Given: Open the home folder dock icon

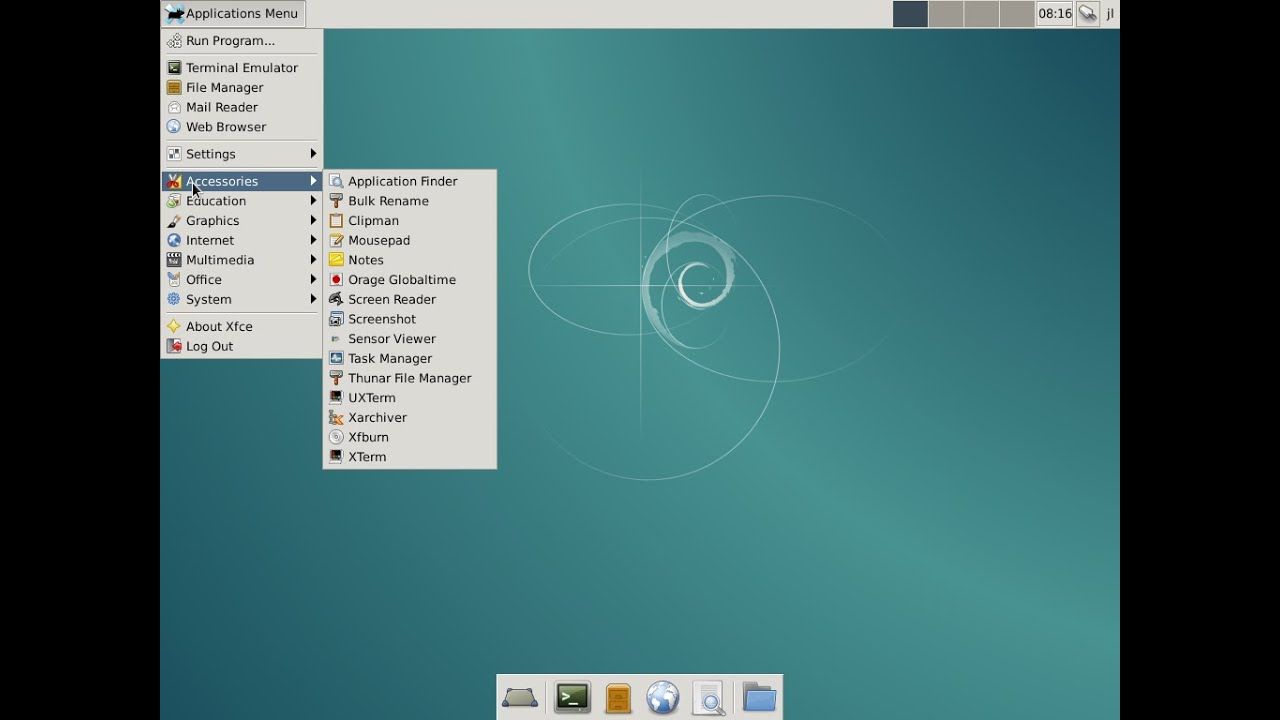Looking at the screenshot, I should click(x=760, y=697).
